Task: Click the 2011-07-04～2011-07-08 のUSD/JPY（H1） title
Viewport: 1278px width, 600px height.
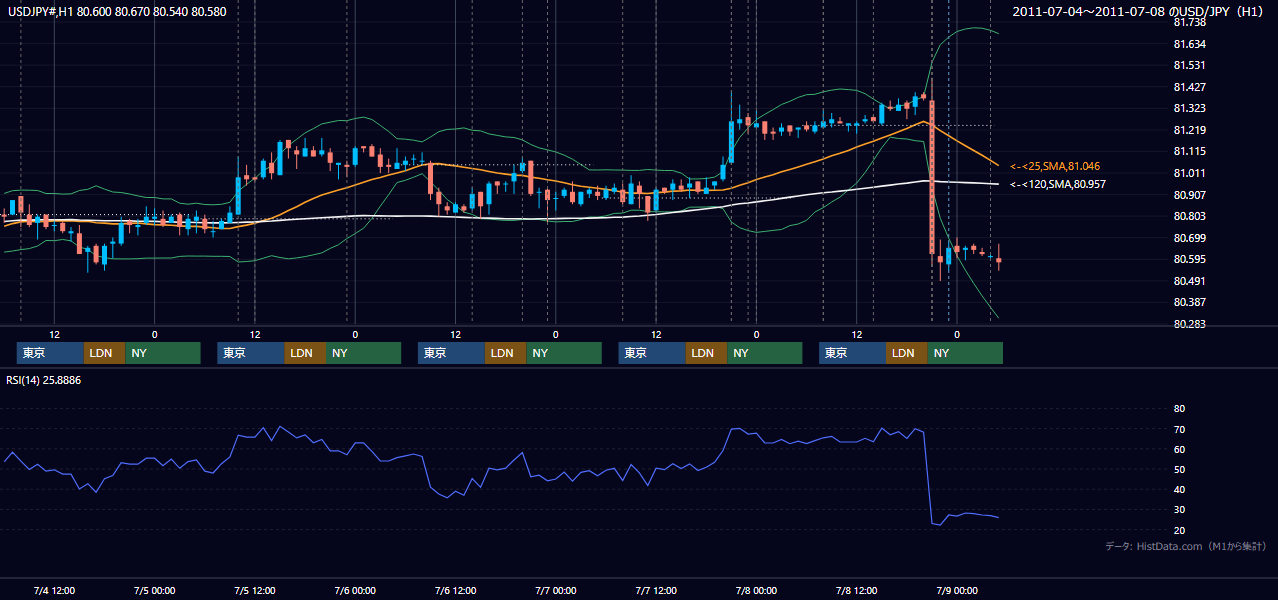Action: [x=1139, y=11]
